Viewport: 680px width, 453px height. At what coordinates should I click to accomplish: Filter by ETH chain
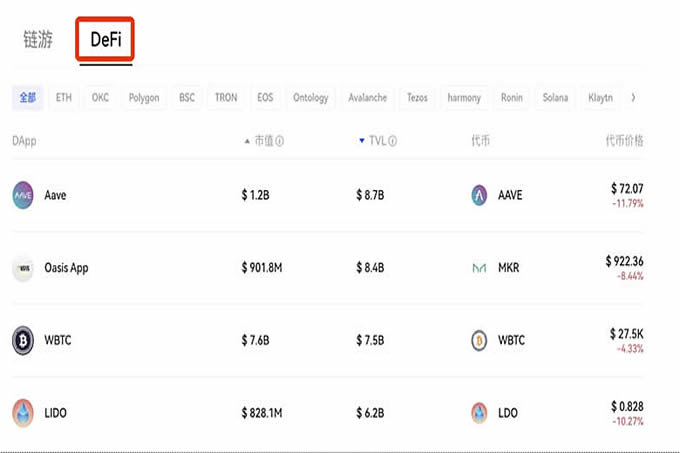click(x=64, y=98)
